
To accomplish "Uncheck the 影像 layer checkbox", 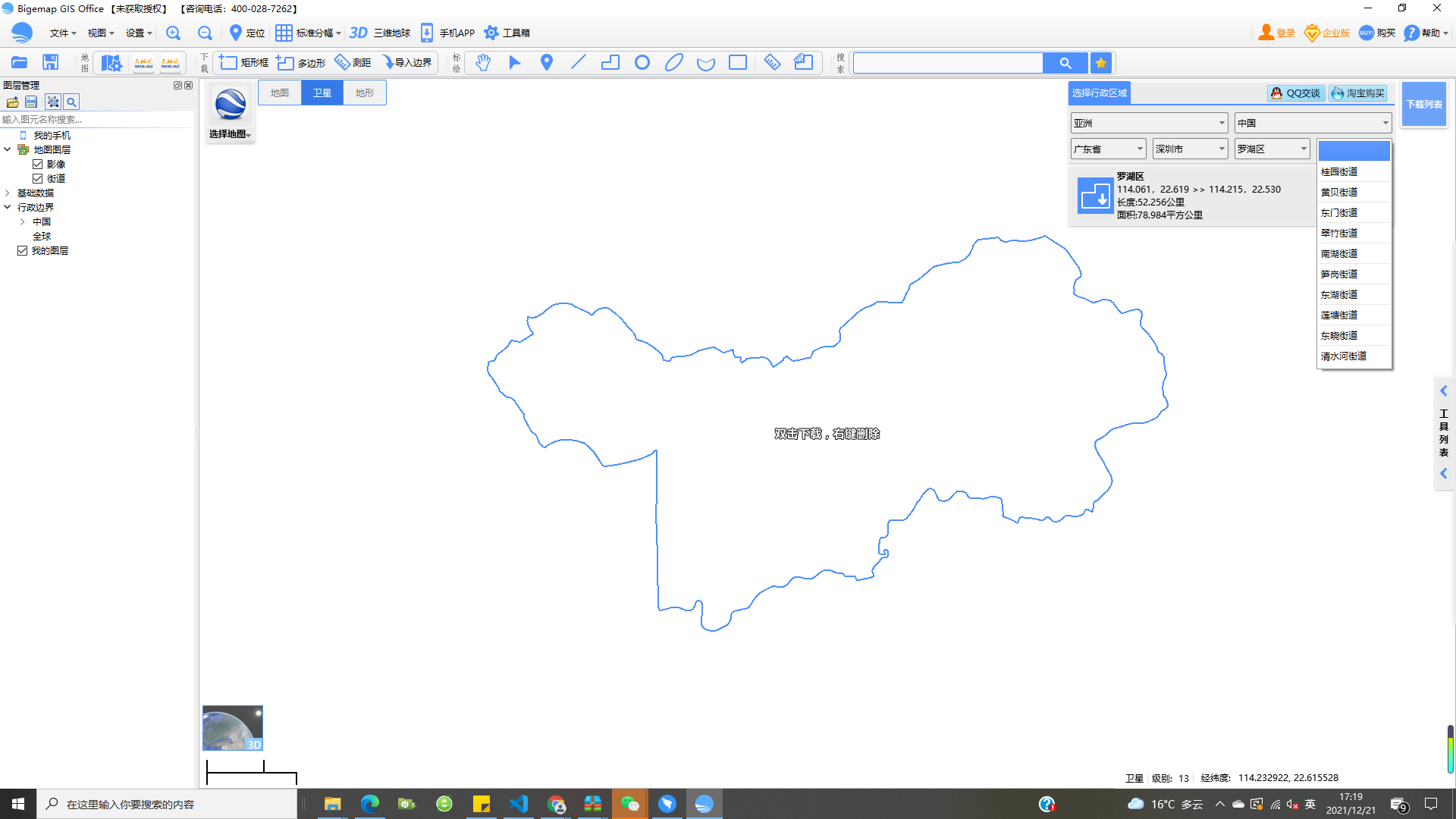I will [37, 164].
